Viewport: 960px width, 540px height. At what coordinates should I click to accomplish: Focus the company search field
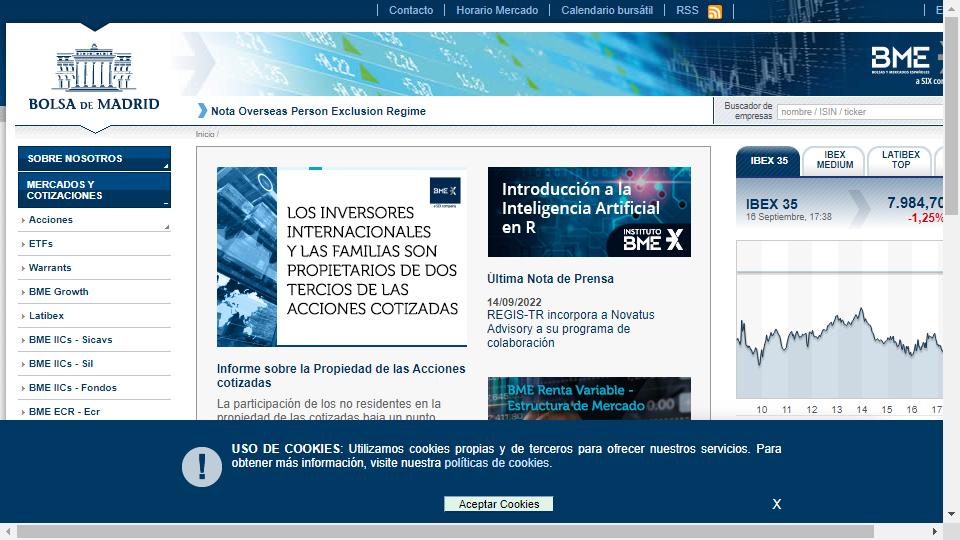860,112
